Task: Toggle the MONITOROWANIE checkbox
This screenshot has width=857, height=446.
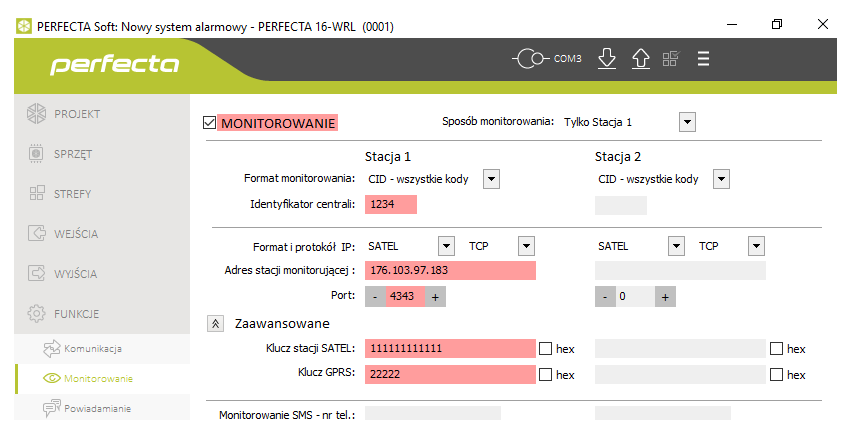Action: tap(209, 122)
